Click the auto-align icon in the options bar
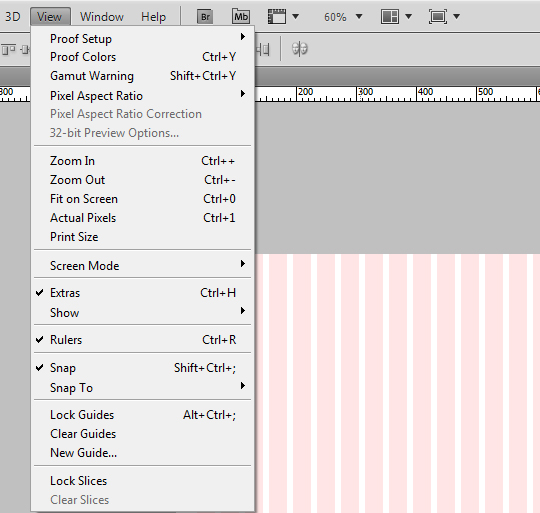540x513 pixels. click(x=300, y=49)
